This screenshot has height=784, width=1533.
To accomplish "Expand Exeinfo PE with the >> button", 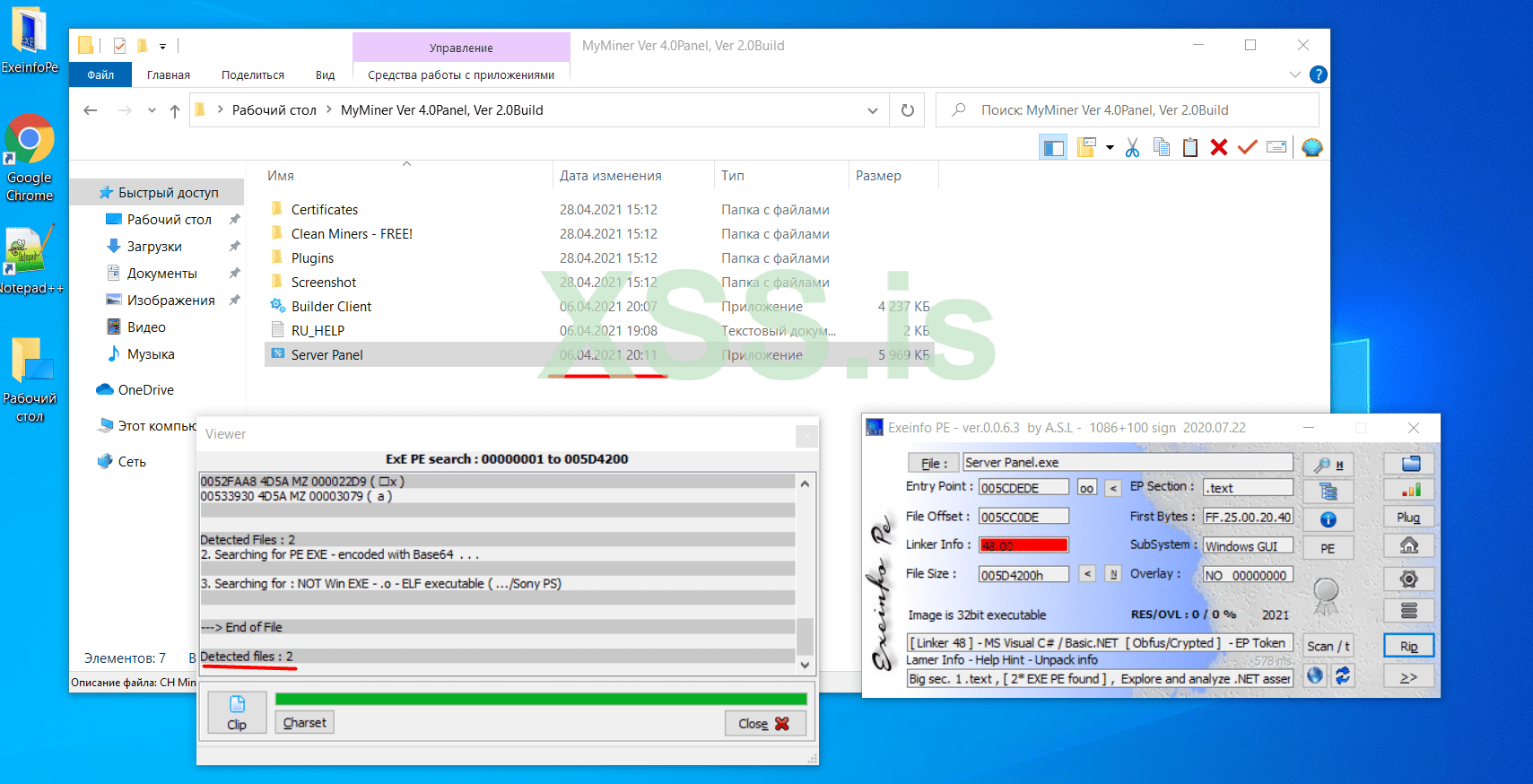I will tap(1409, 676).
